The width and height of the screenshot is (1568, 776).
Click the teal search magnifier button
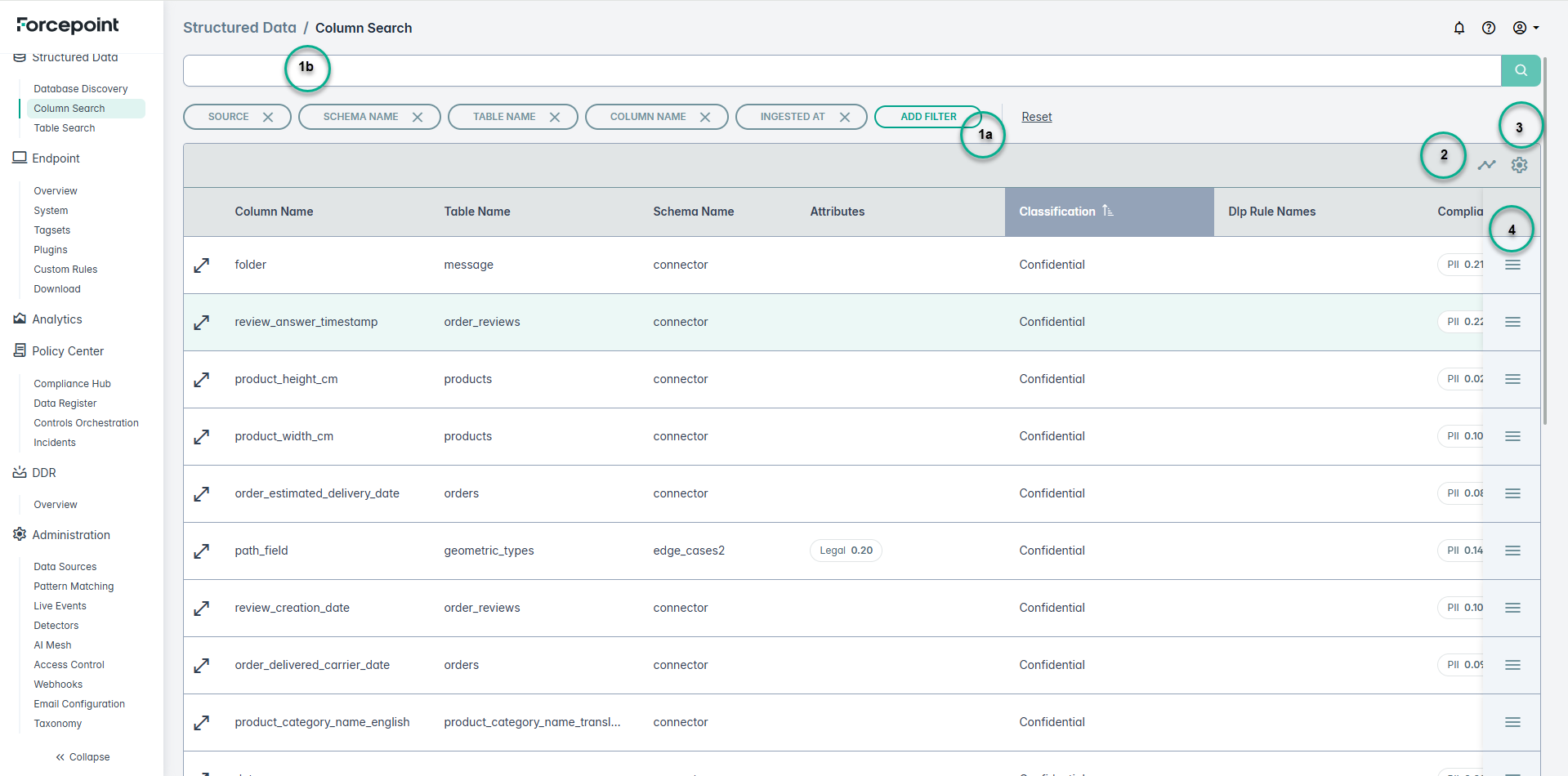[1520, 70]
